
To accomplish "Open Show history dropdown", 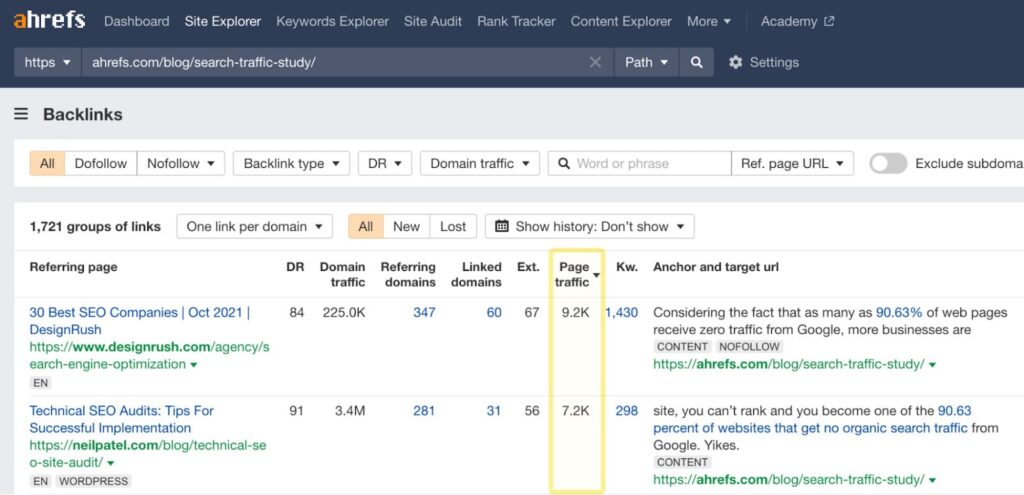I will 590,226.
